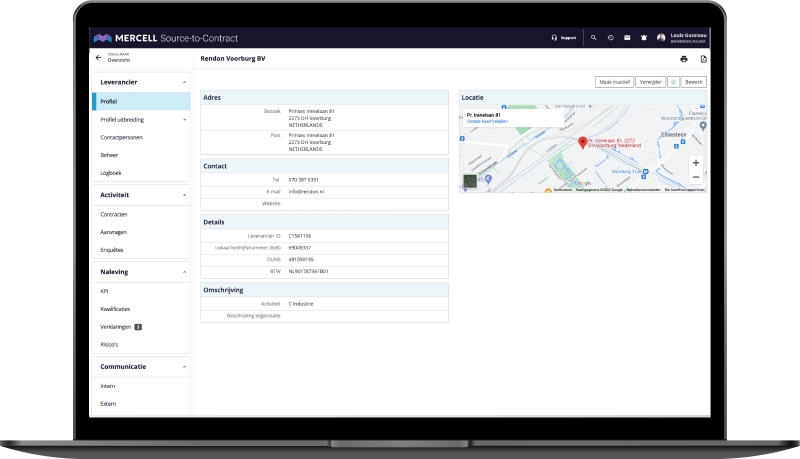800x459 pixels.
Task: Open Kwalificaties under Naleving
Action: [115, 309]
